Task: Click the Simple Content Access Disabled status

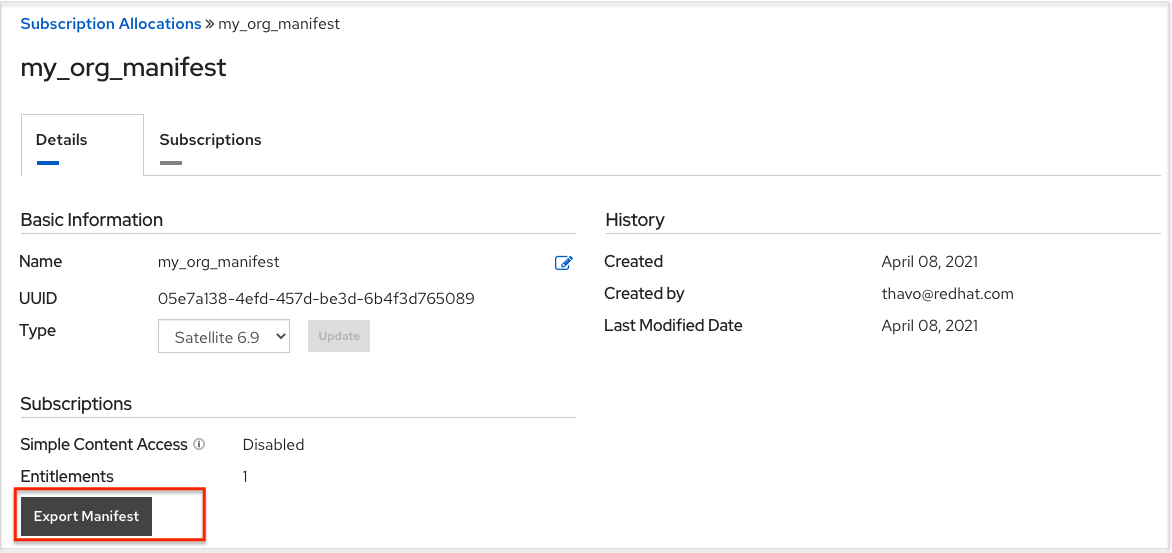Action: pos(273,445)
